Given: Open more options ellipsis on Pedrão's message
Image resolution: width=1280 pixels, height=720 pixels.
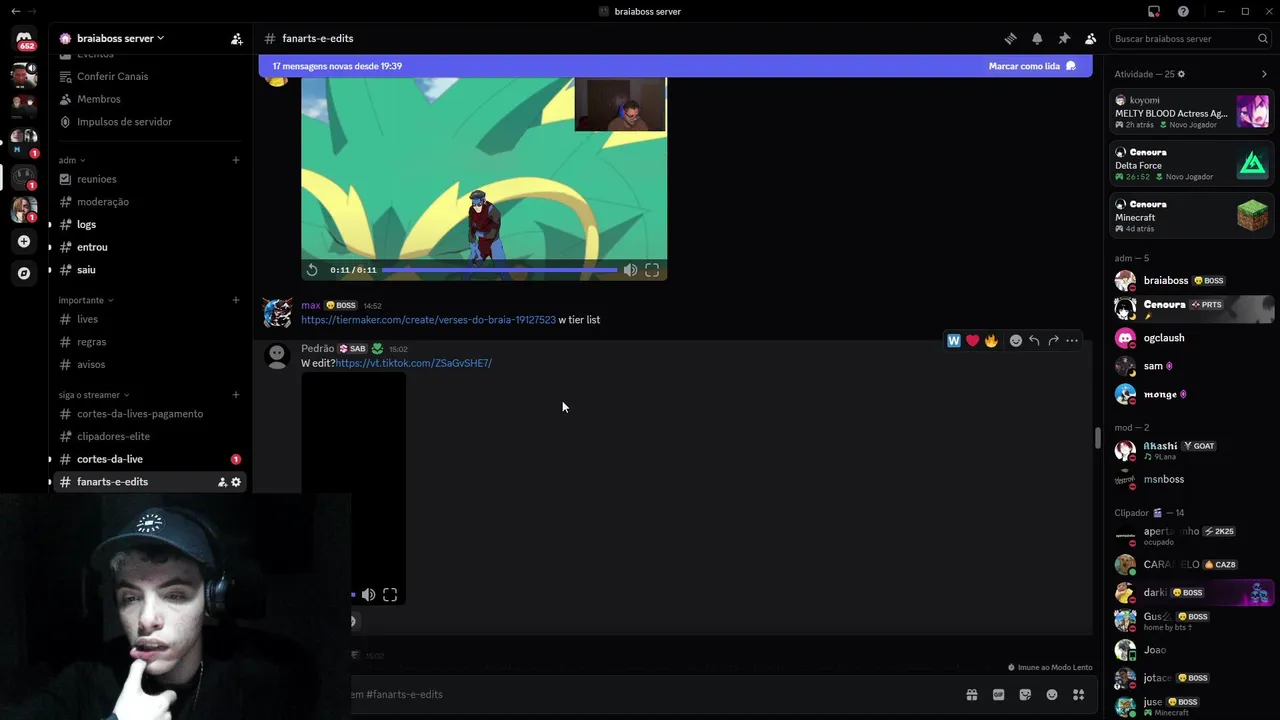Looking at the screenshot, I should 1072,341.
